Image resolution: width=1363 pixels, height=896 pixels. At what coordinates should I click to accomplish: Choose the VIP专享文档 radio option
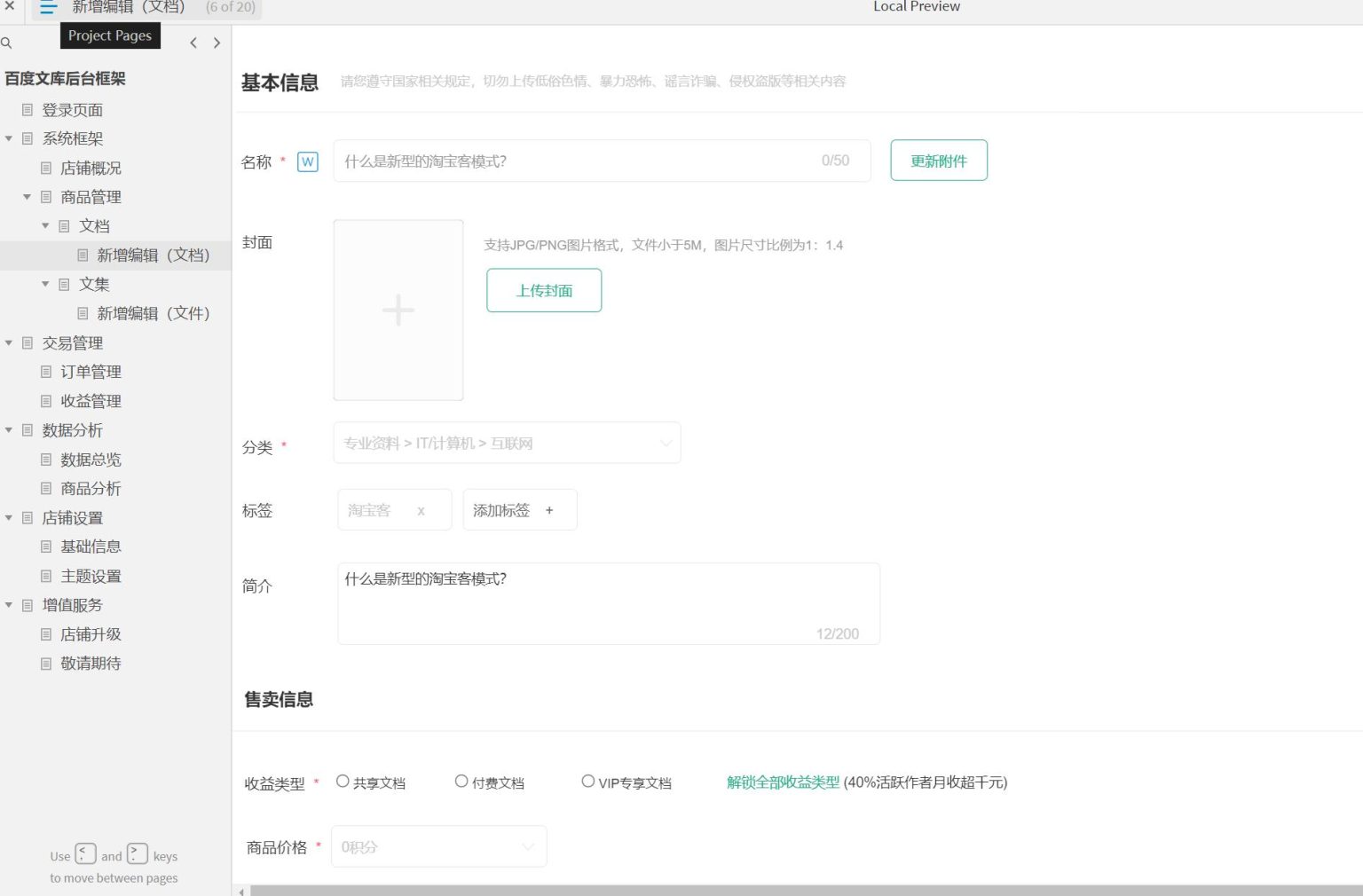587,782
